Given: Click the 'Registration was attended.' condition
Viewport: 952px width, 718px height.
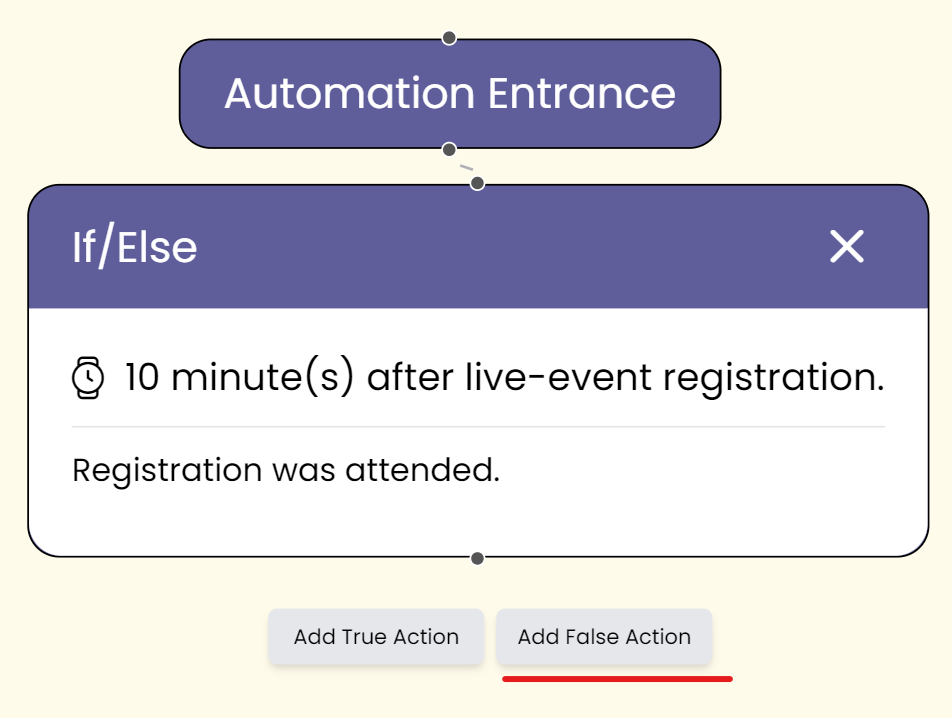Looking at the screenshot, I should [x=286, y=469].
